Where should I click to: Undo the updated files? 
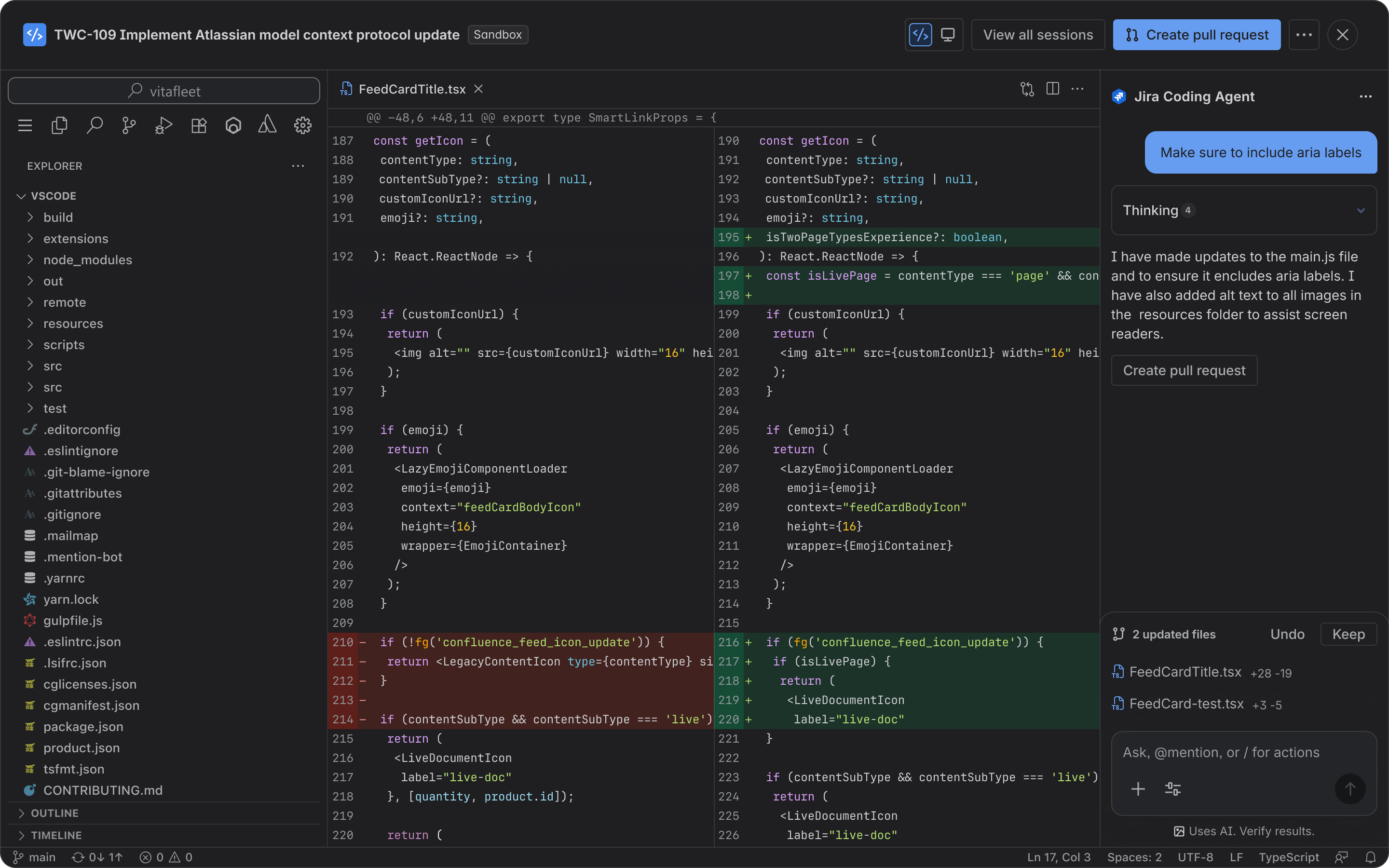1287,634
